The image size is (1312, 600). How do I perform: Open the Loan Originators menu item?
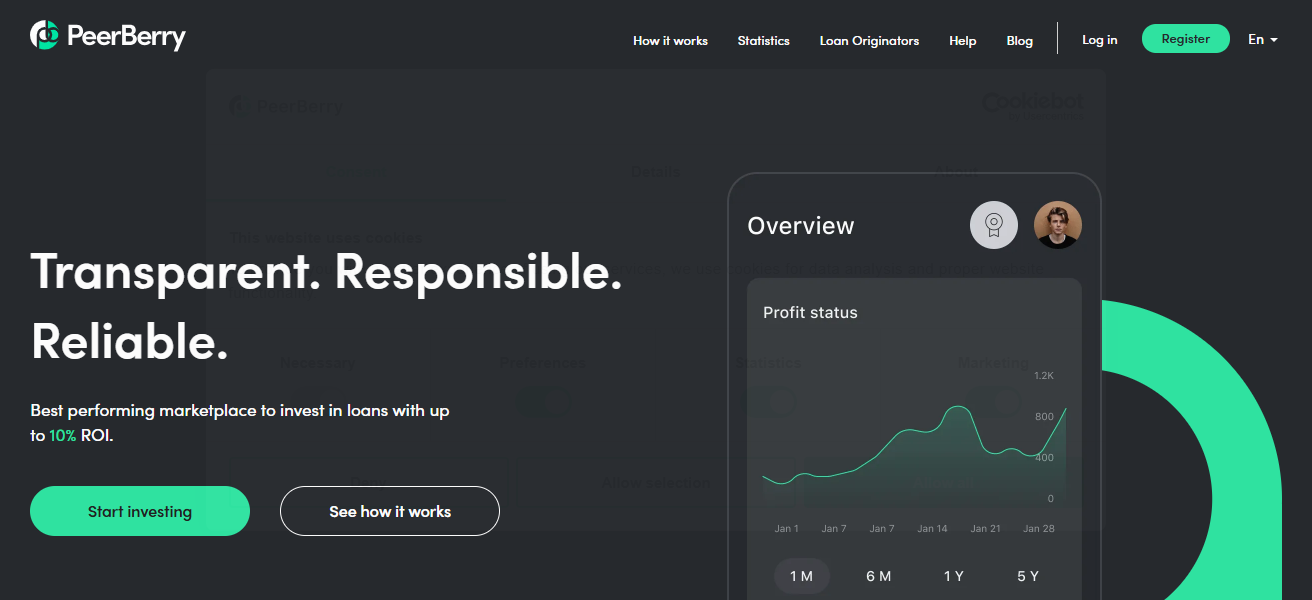pyautogui.click(x=869, y=41)
